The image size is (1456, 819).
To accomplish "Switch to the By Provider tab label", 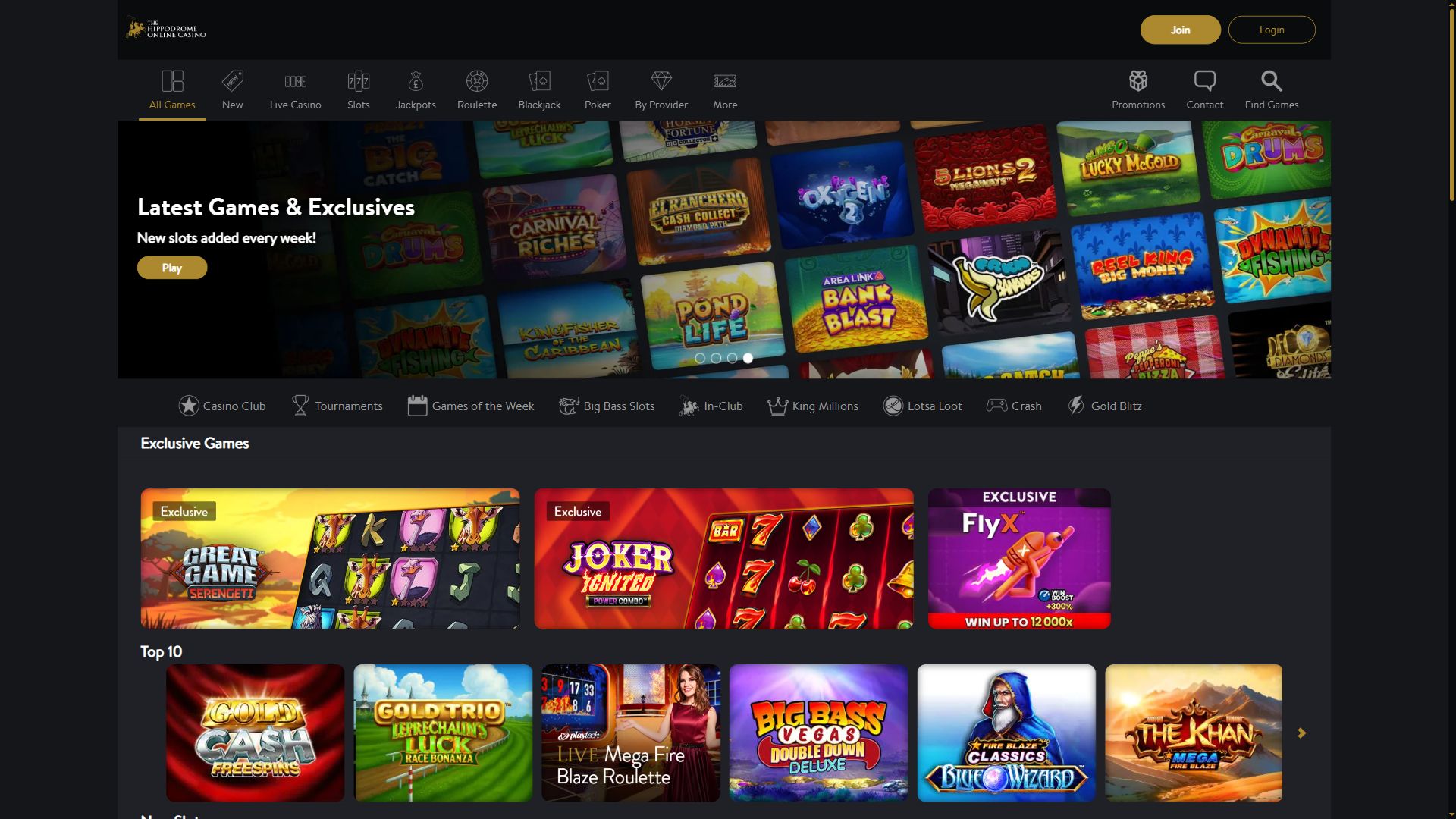I will [x=661, y=105].
